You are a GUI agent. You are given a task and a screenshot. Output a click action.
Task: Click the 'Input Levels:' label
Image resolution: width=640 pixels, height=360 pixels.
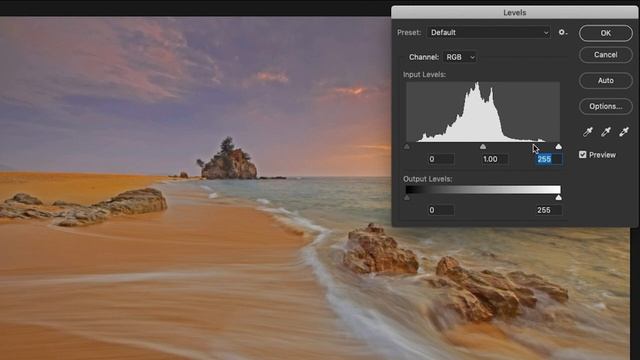tap(424, 75)
